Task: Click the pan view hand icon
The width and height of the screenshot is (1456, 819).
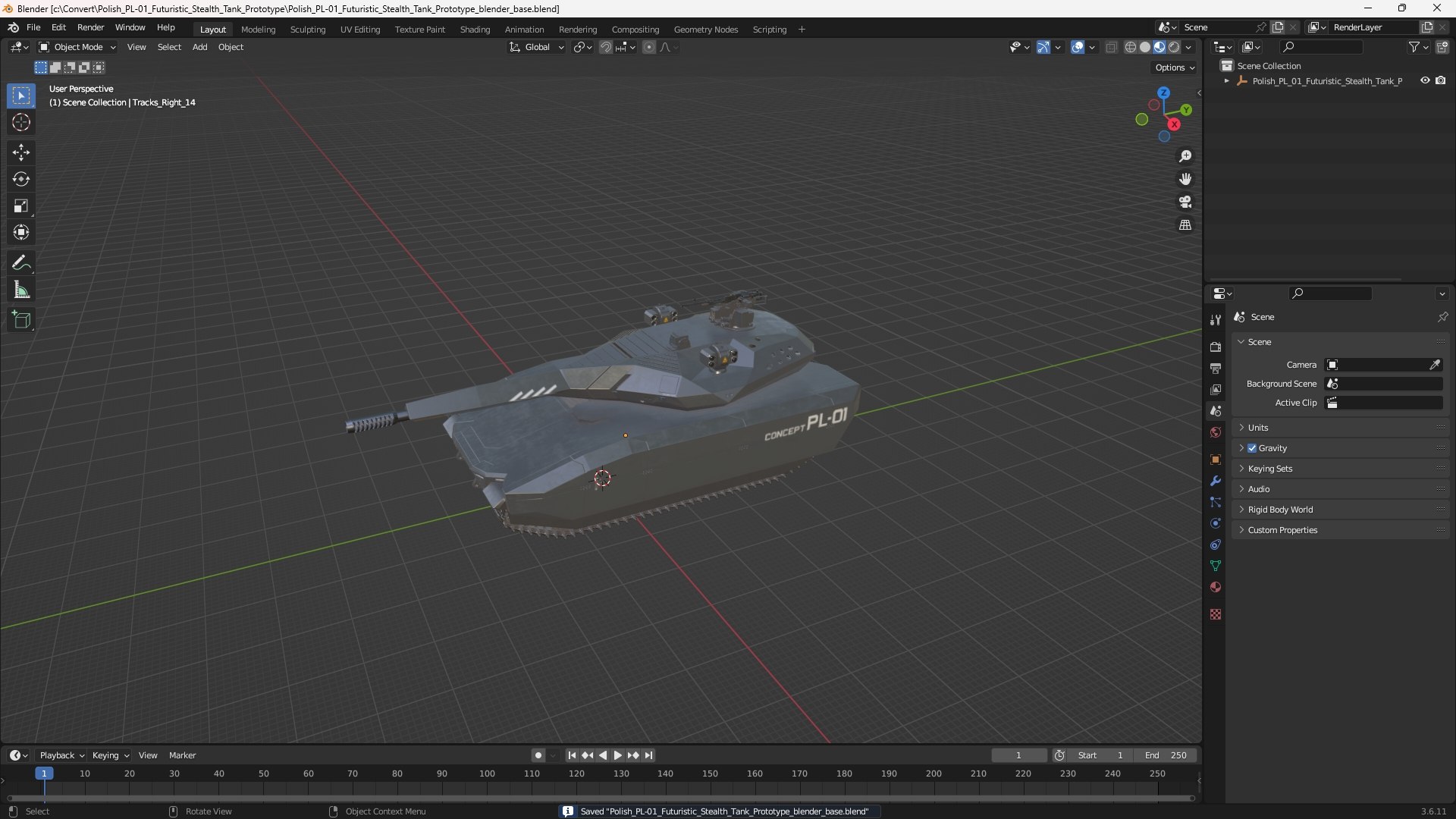Action: pos(1185,179)
